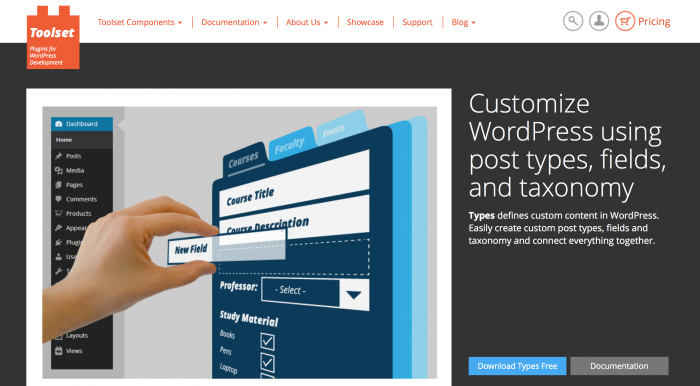Screen dimensions: 700x386
Task: Select the Posts pin icon in sidebar
Action: [58, 156]
